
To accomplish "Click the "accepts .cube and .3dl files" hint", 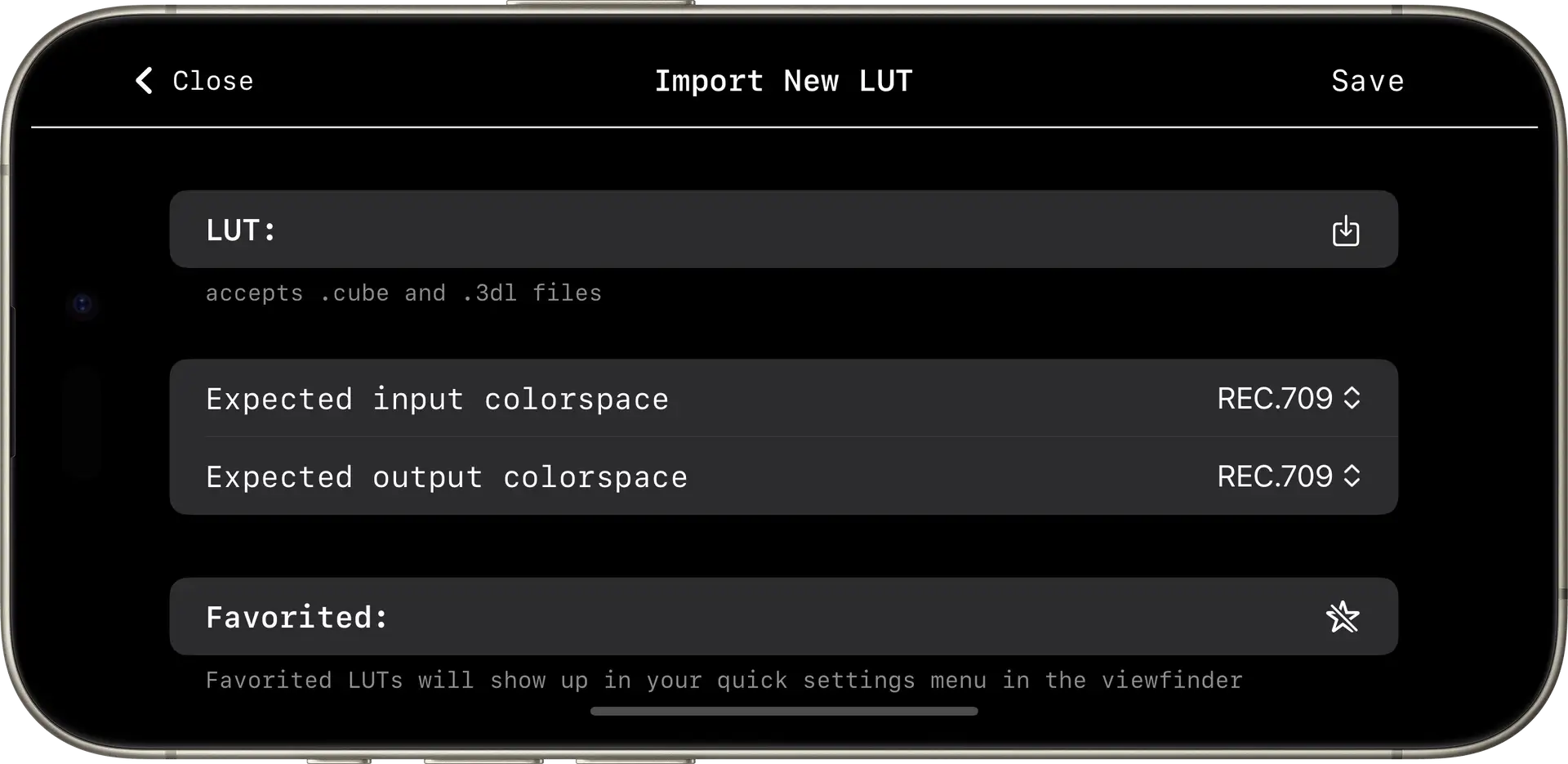I will click(403, 293).
